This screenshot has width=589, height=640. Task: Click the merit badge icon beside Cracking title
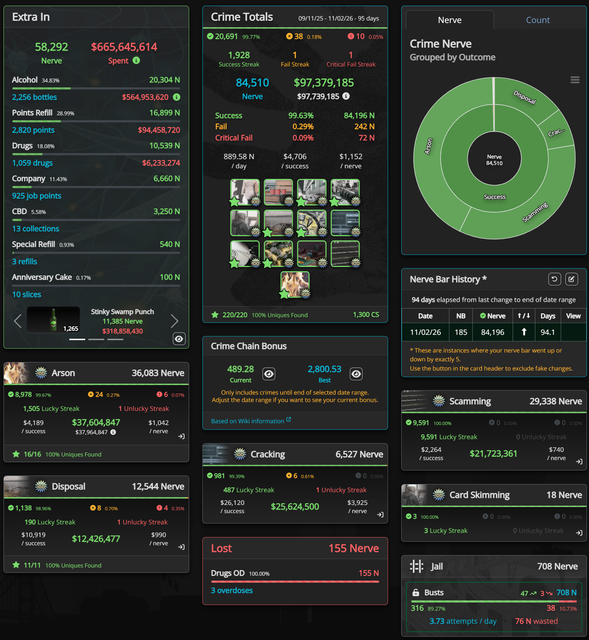(x=240, y=454)
